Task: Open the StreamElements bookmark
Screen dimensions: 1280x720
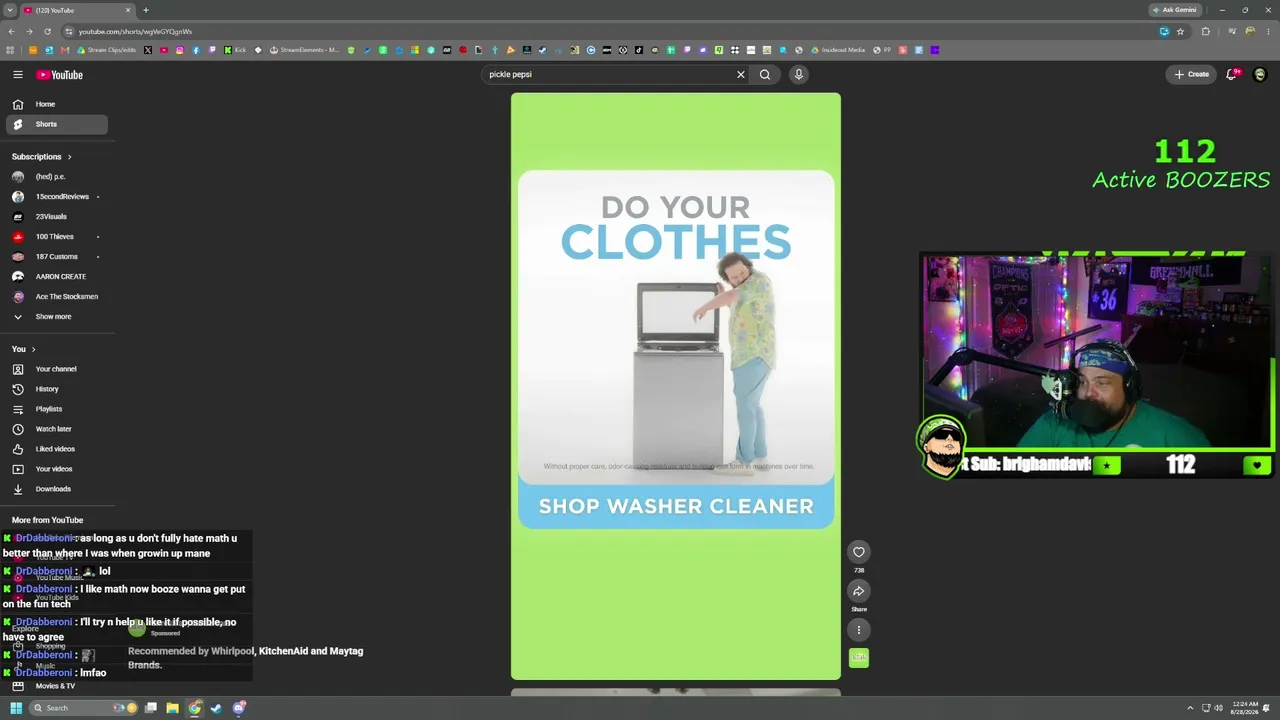Action: [305, 50]
